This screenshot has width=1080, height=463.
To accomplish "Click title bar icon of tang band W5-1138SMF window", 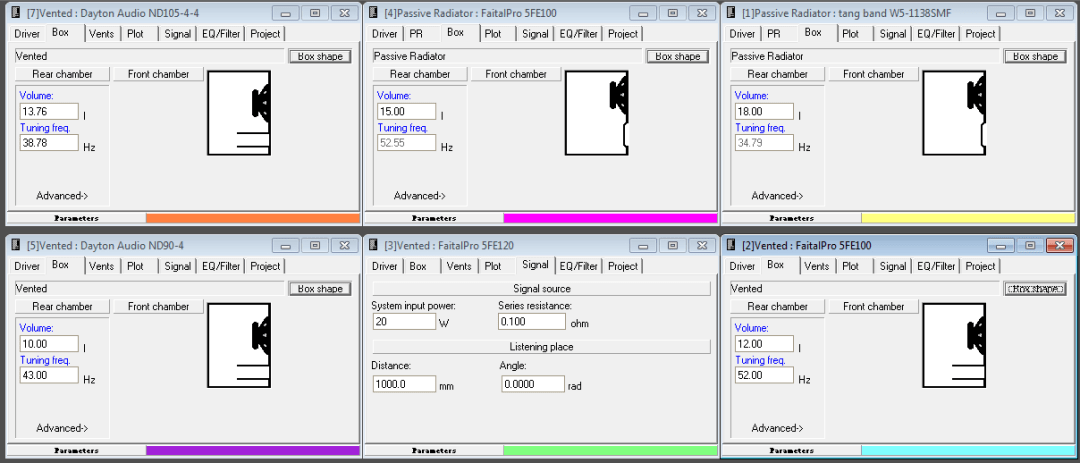I will pyautogui.click(x=731, y=13).
